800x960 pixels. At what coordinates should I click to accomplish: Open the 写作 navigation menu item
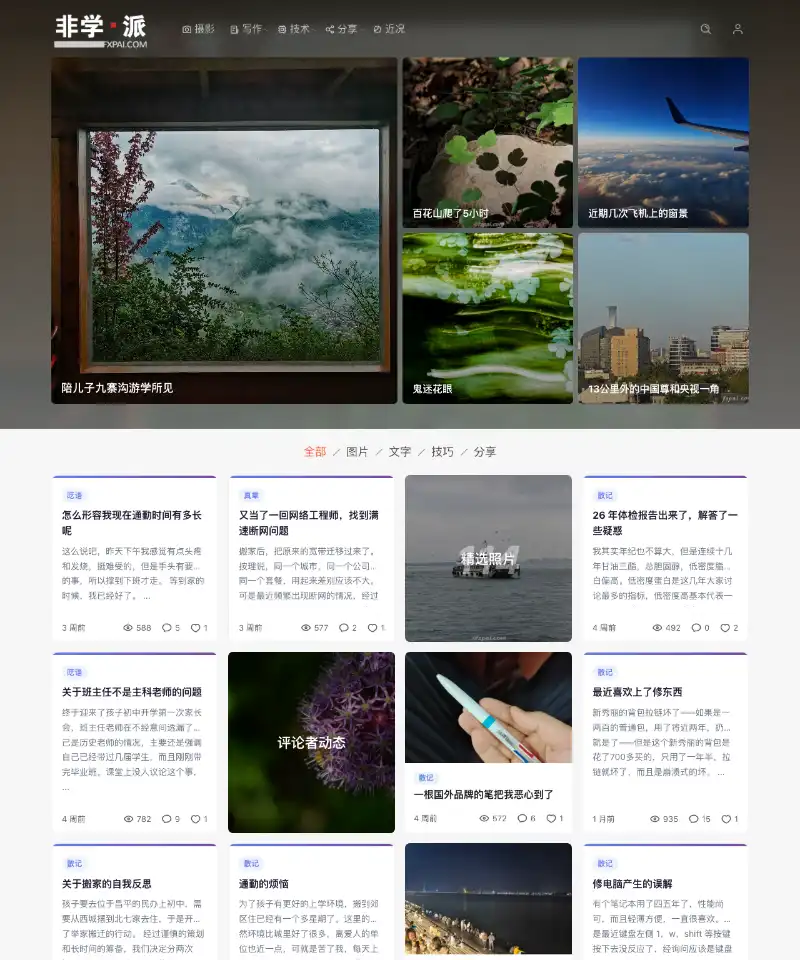click(x=246, y=29)
